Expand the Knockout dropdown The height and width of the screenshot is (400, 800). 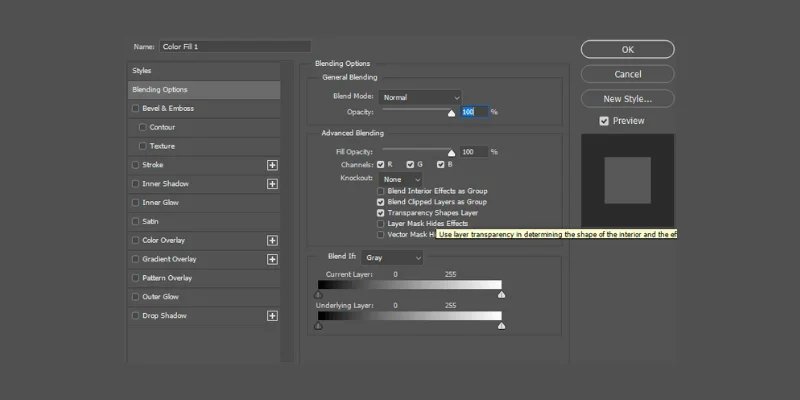pos(400,178)
